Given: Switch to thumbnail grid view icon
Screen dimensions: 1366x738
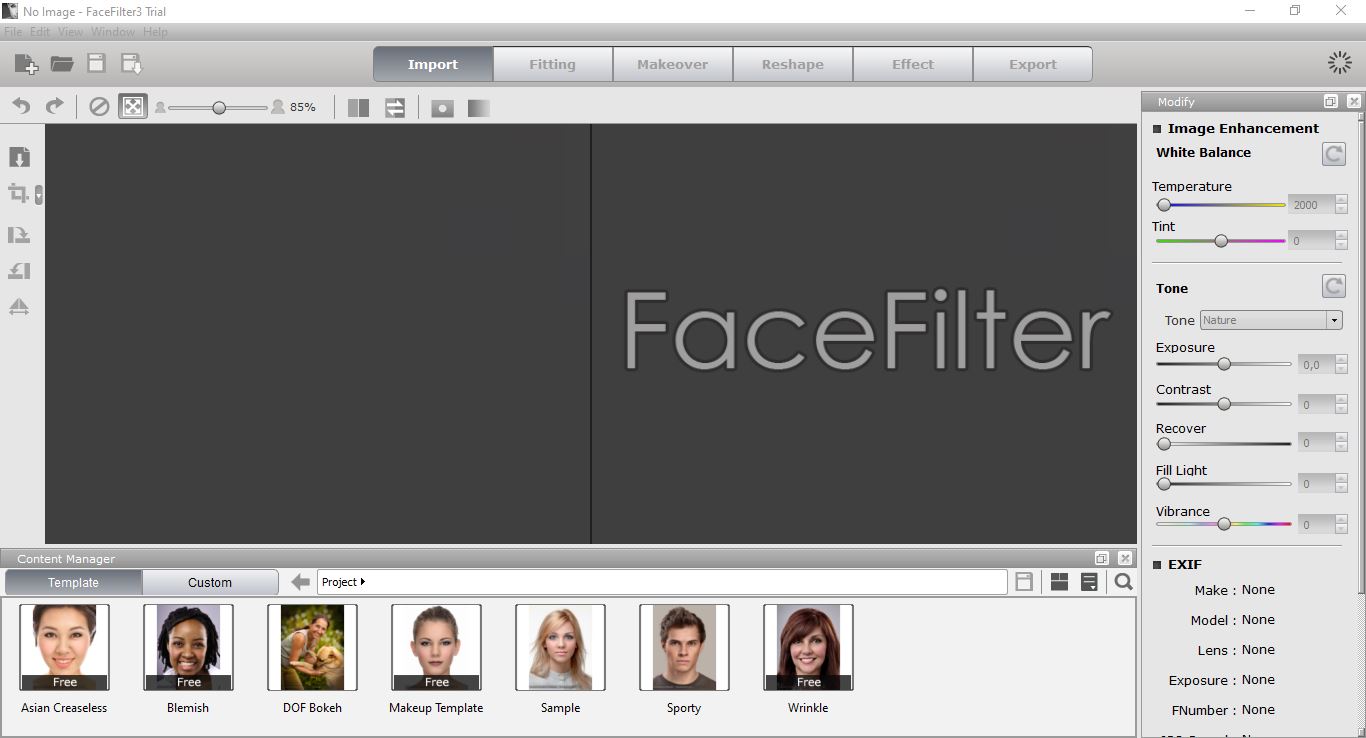Looking at the screenshot, I should [1059, 582].
